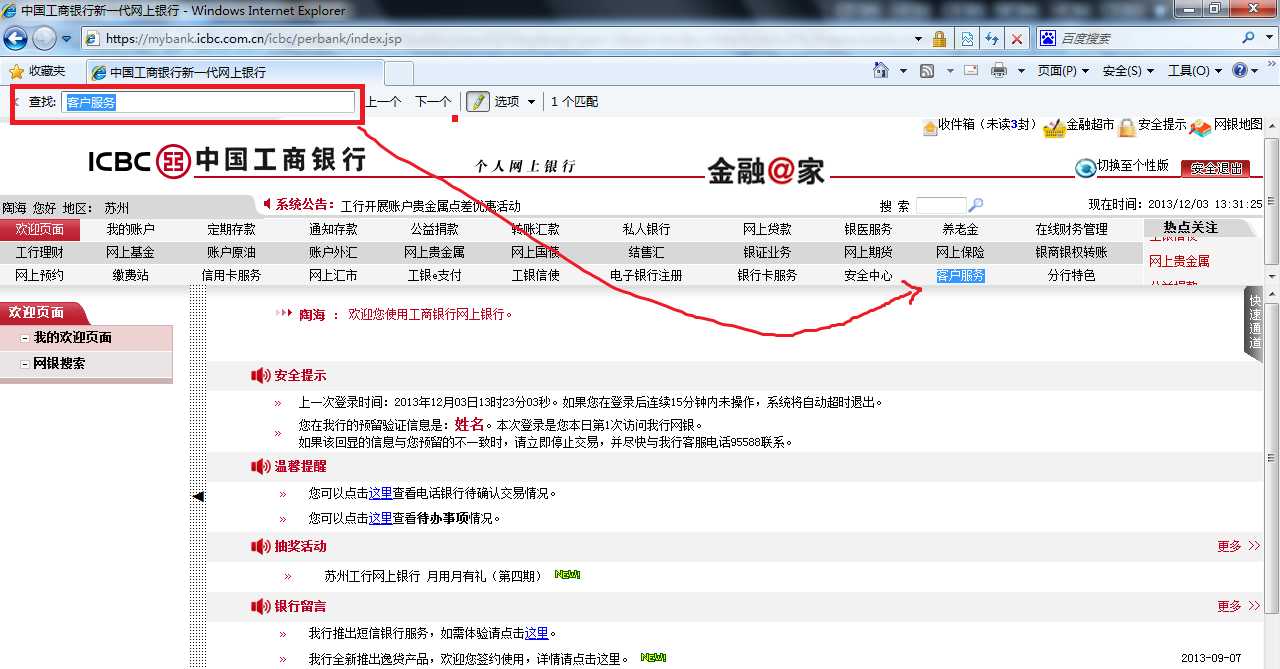Click the eye icon for personalized version
The width and height of the screenshot is (1280, 669).
click(1085, 168)
